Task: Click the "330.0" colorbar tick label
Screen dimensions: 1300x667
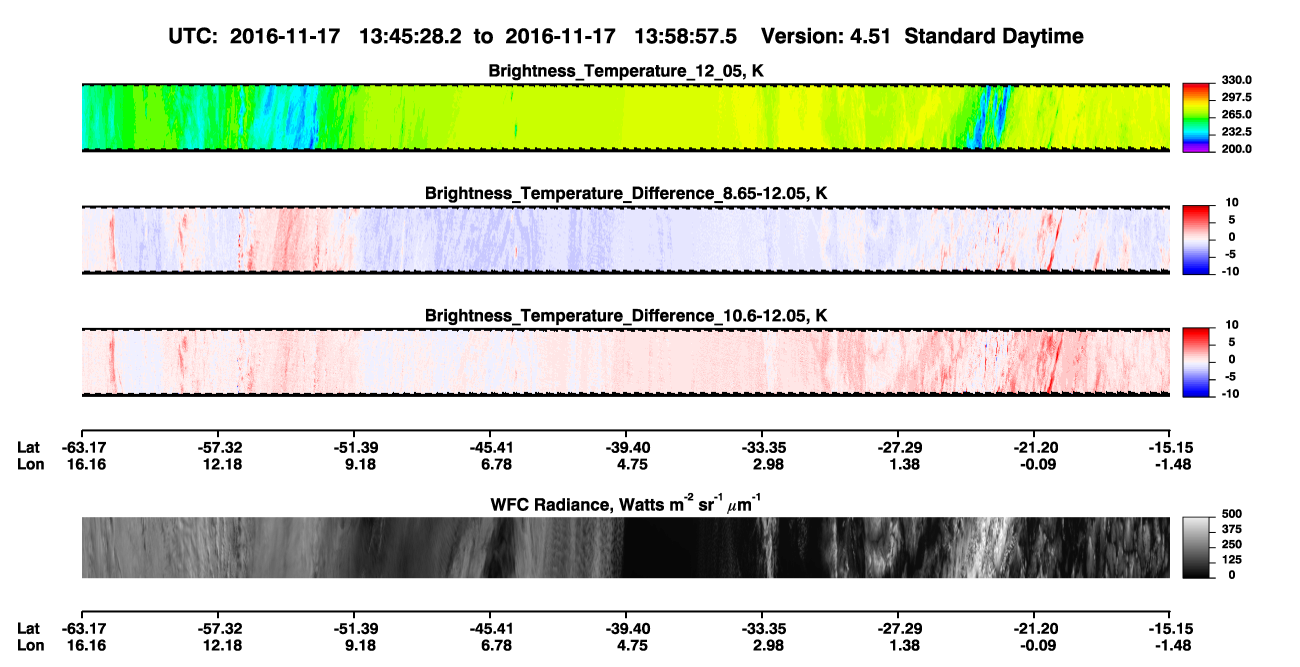Action: (x=1237, y=80)
